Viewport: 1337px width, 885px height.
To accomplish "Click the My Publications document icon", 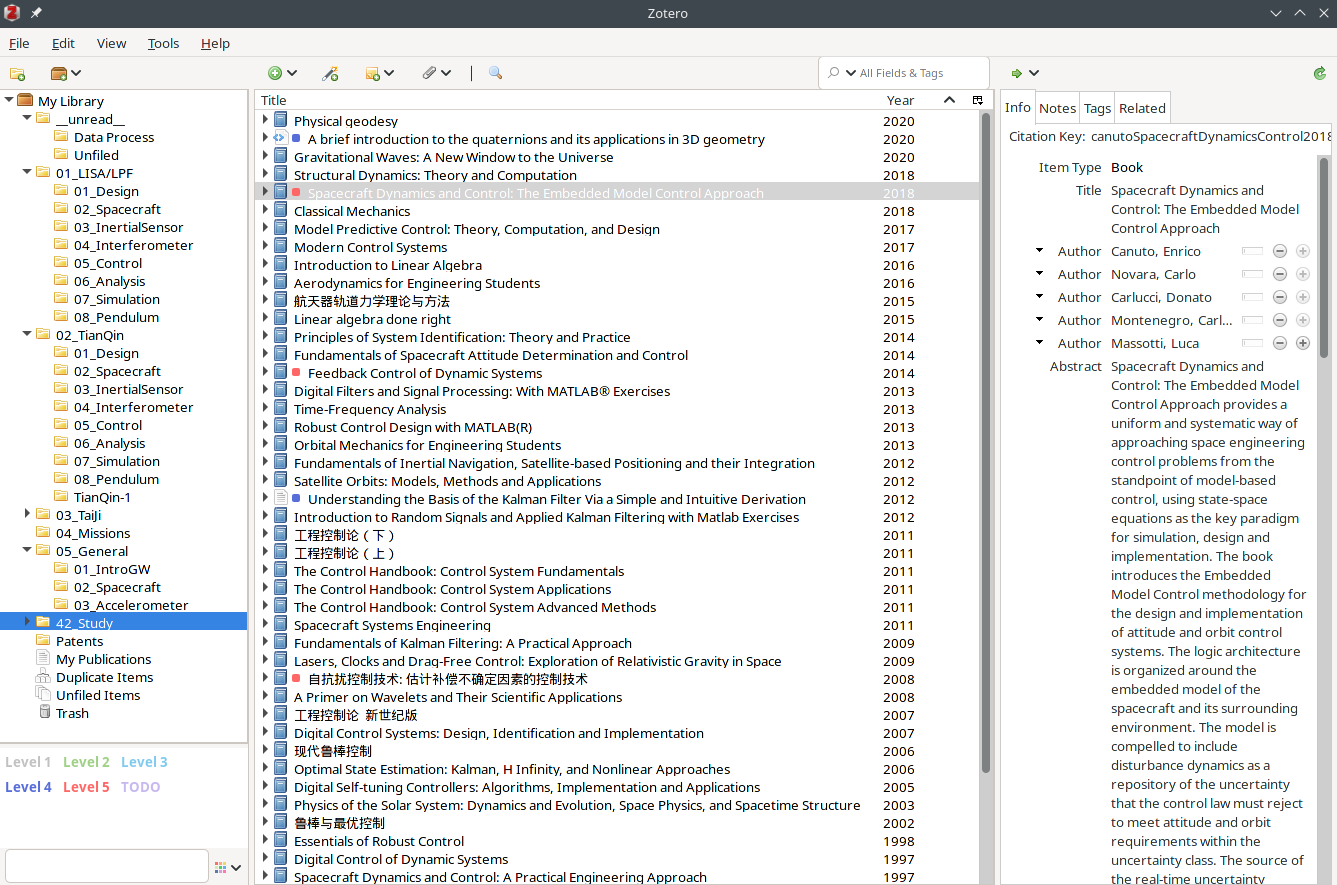I will tap(43, 659).
